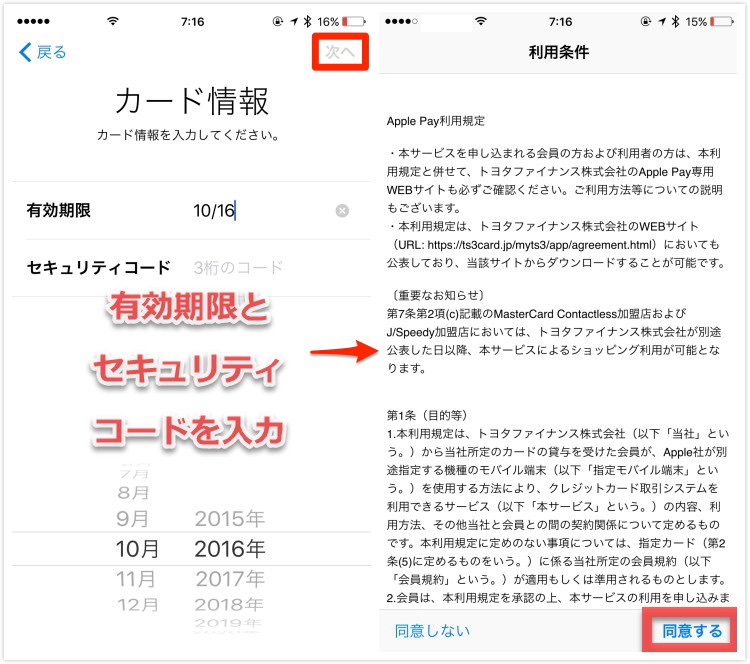
Task: Tap the location arrow icon on right screen
Action: 662,22
